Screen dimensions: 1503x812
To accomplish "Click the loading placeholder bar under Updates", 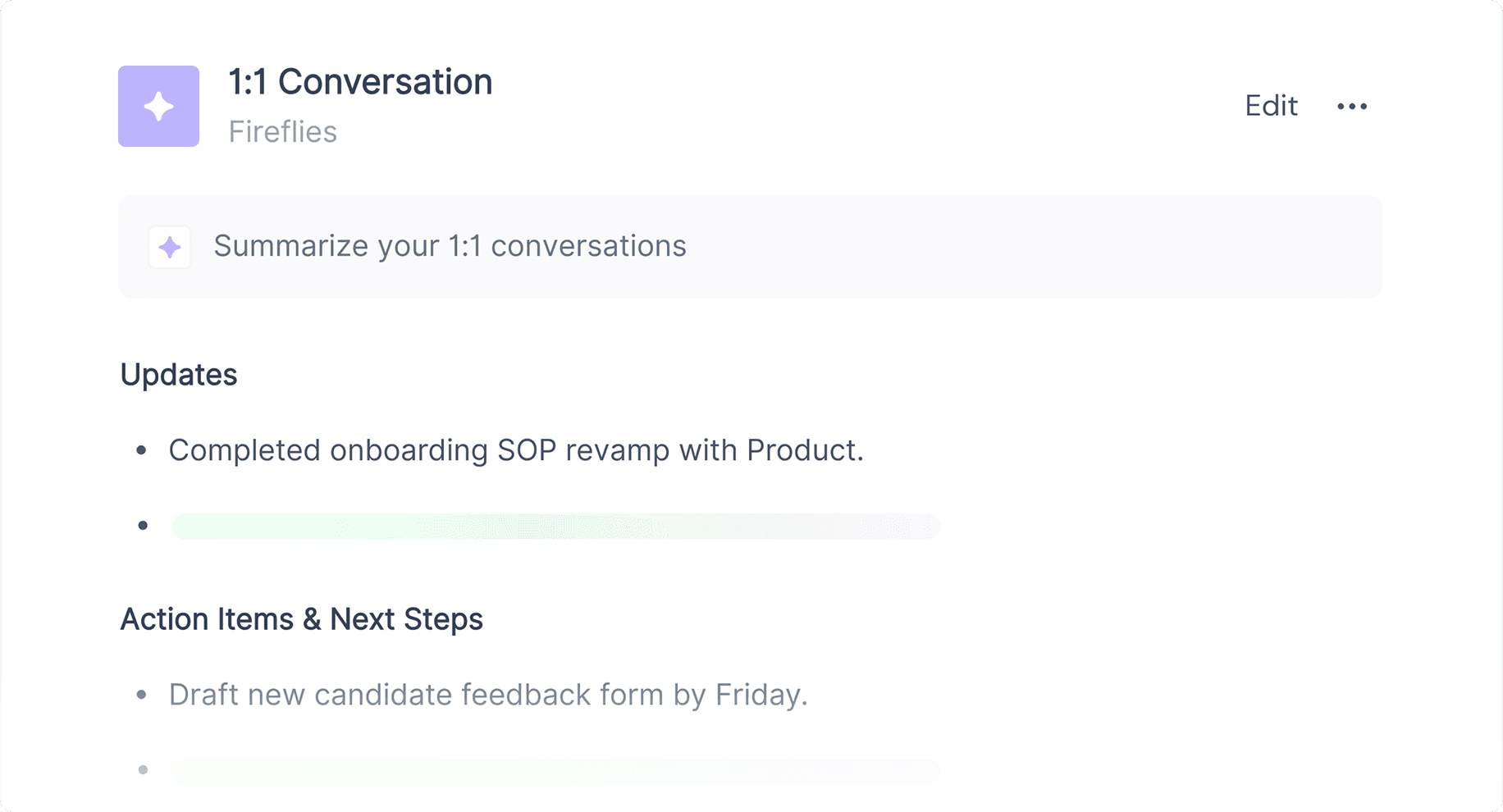I will 555,526.
